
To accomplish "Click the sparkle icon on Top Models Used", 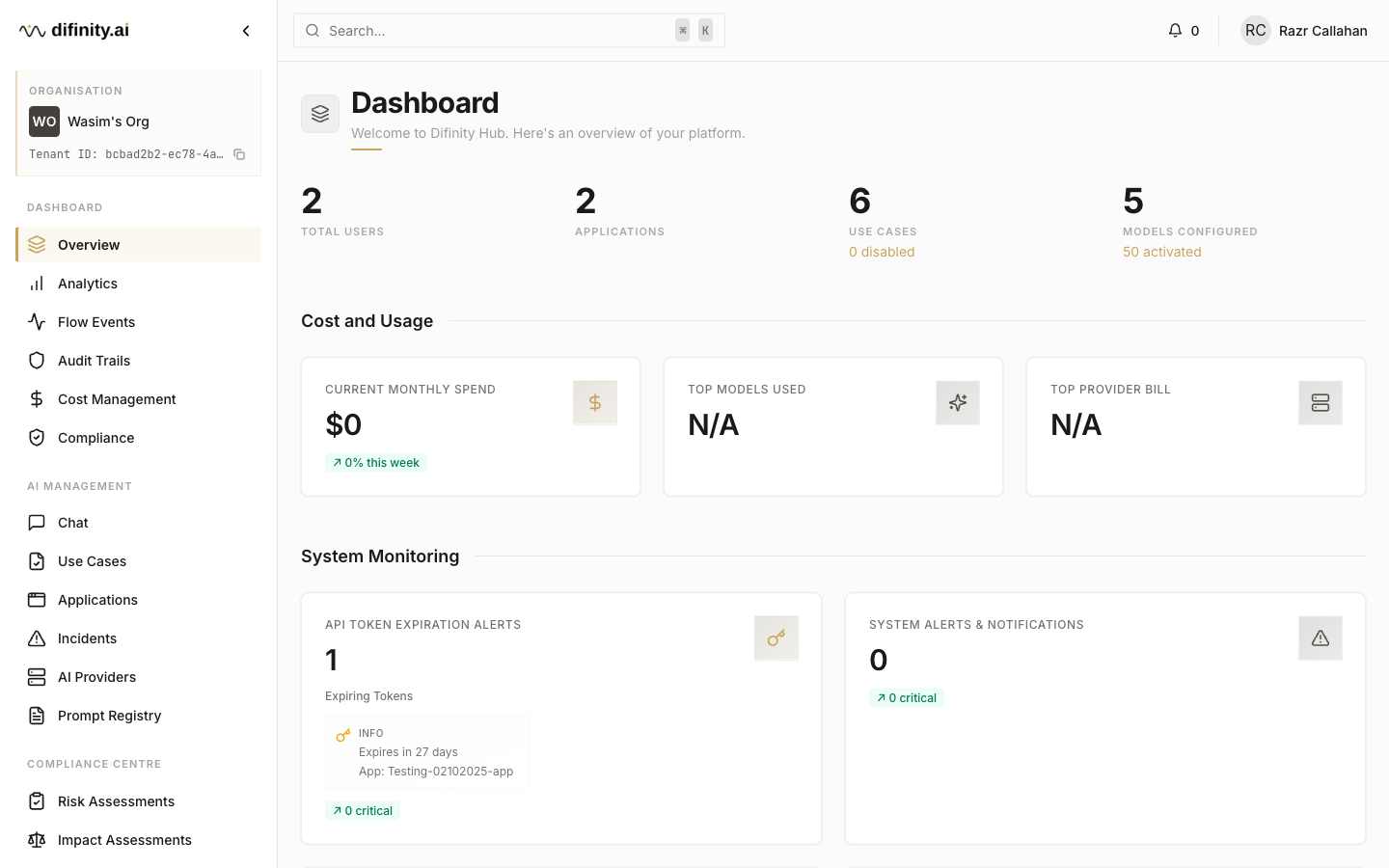I will point(958,403).
